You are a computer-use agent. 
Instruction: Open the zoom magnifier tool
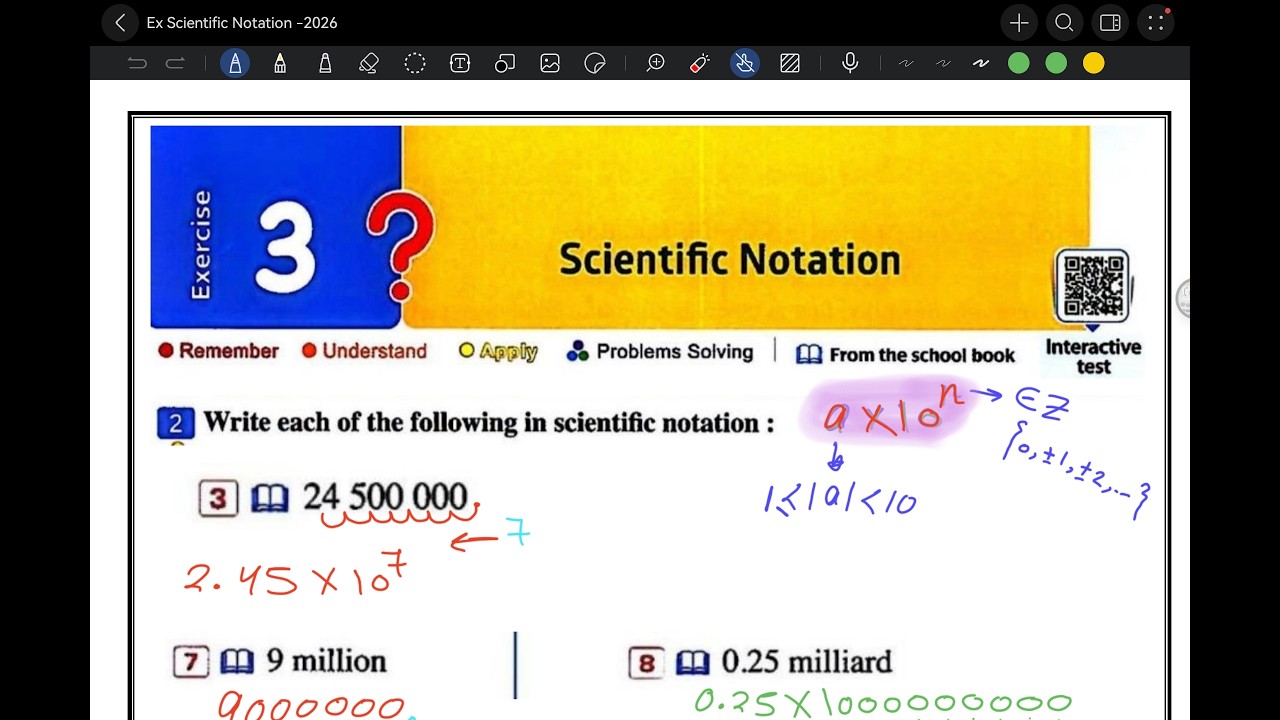click(656, 63)
